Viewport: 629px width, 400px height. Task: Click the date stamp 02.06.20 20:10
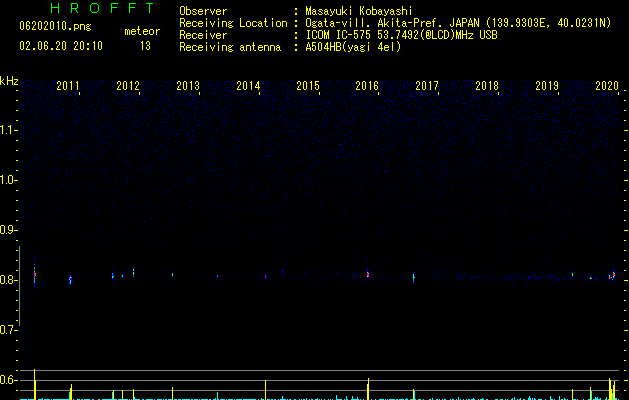61,46
